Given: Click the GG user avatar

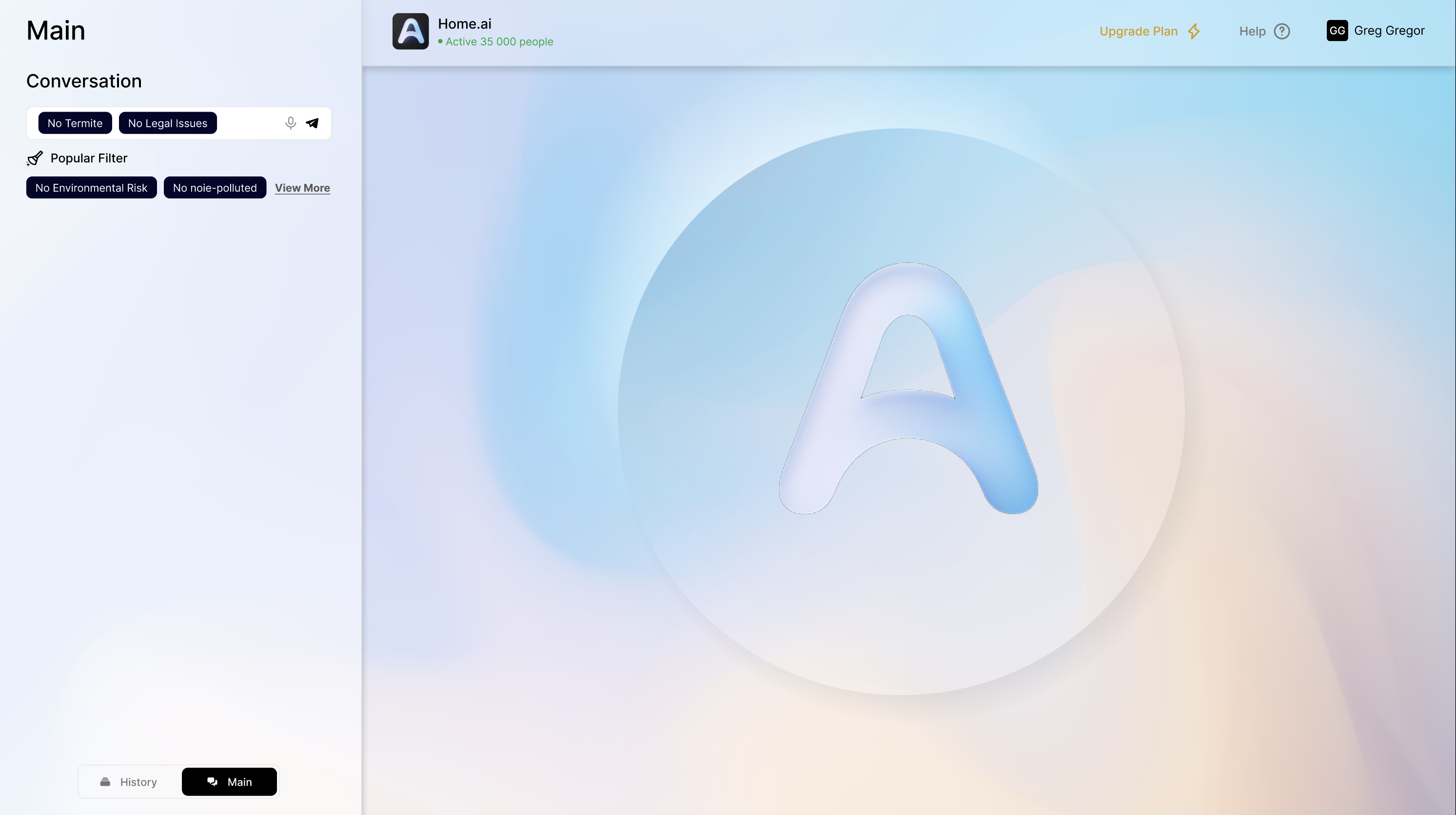Looking at the screenshot, I should pyautogui.click(x=1337, y=31).
